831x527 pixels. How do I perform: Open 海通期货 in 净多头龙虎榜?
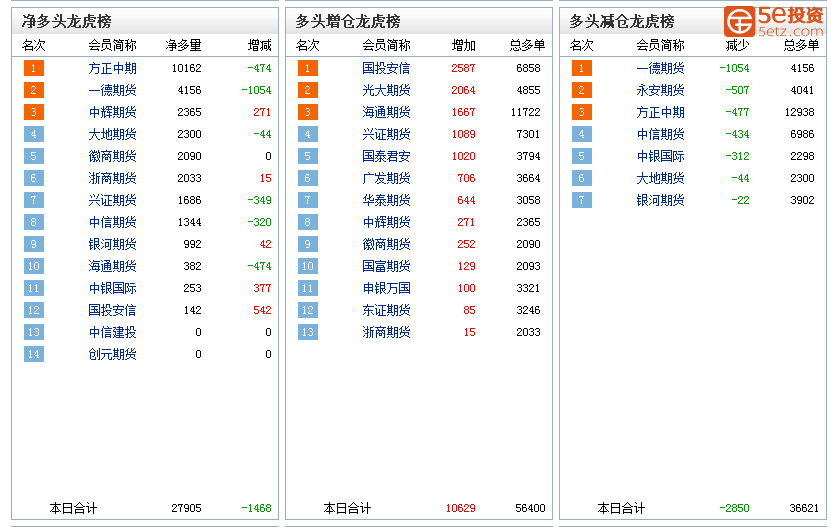pyautogui.click(x=112, y=266)
